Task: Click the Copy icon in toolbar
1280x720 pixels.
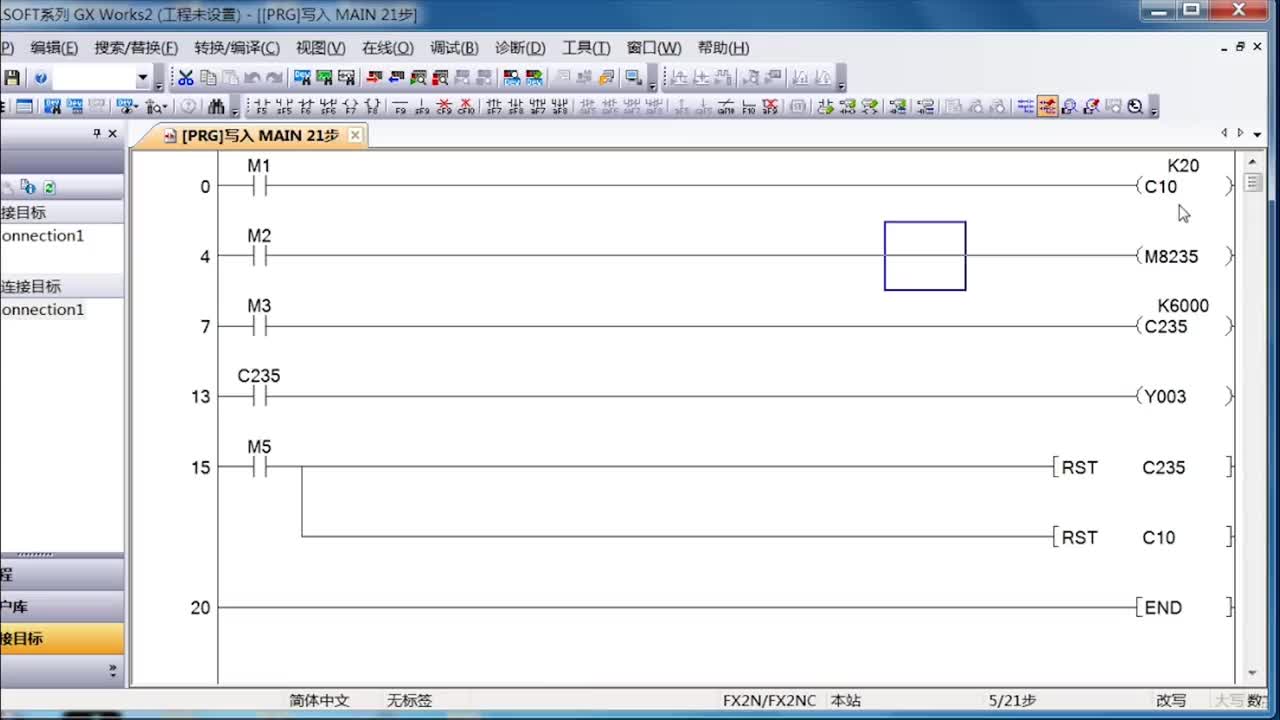Action: click(x=208, y=78)
